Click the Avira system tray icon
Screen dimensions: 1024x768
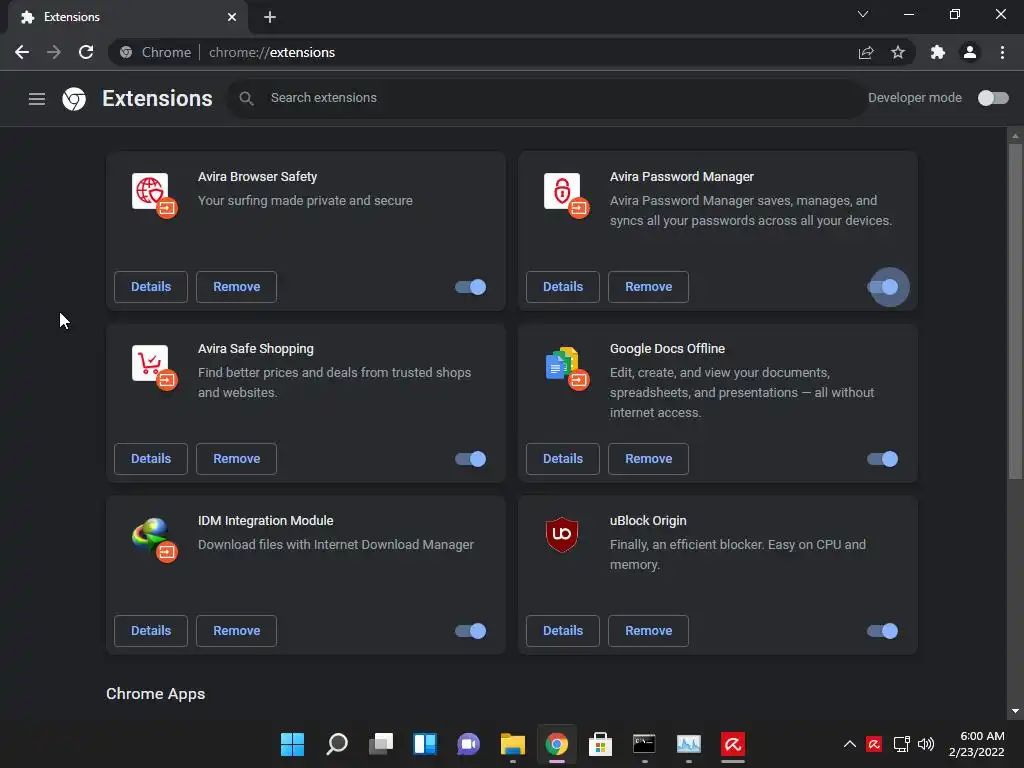[x=874, y=744]
